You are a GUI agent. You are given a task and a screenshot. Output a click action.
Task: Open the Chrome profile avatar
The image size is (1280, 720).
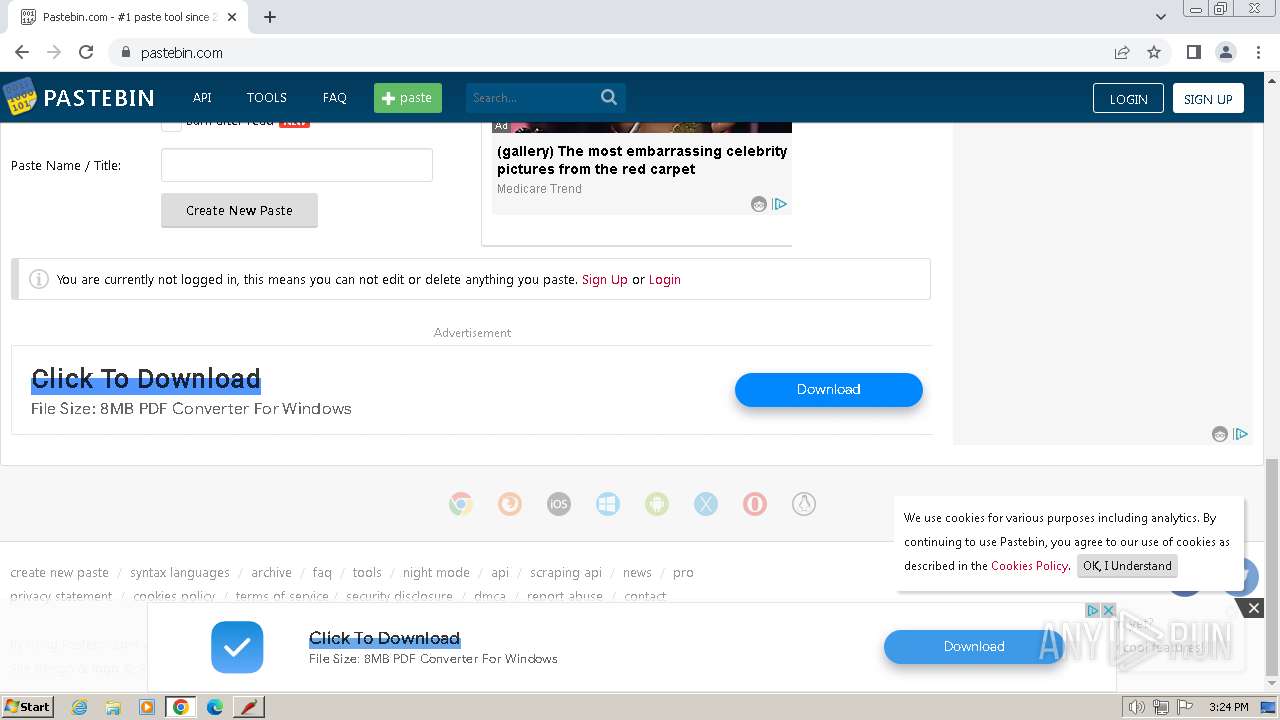coord(1225,52)
